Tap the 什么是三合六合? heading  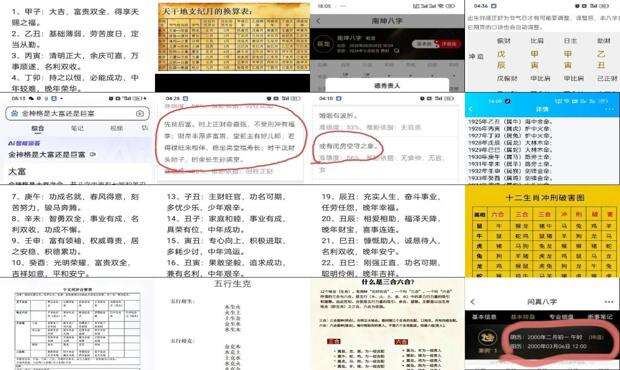point(388,282)
